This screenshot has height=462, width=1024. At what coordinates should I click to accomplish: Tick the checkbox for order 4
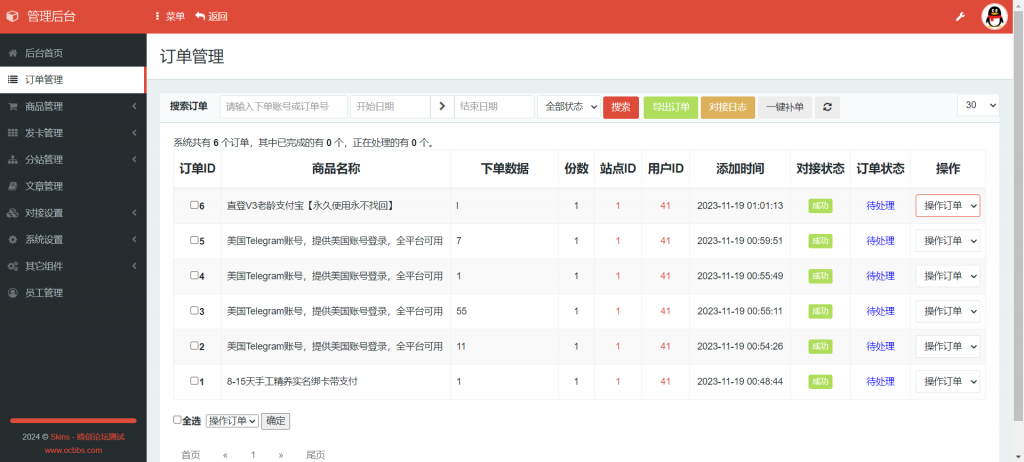point(194,276)
